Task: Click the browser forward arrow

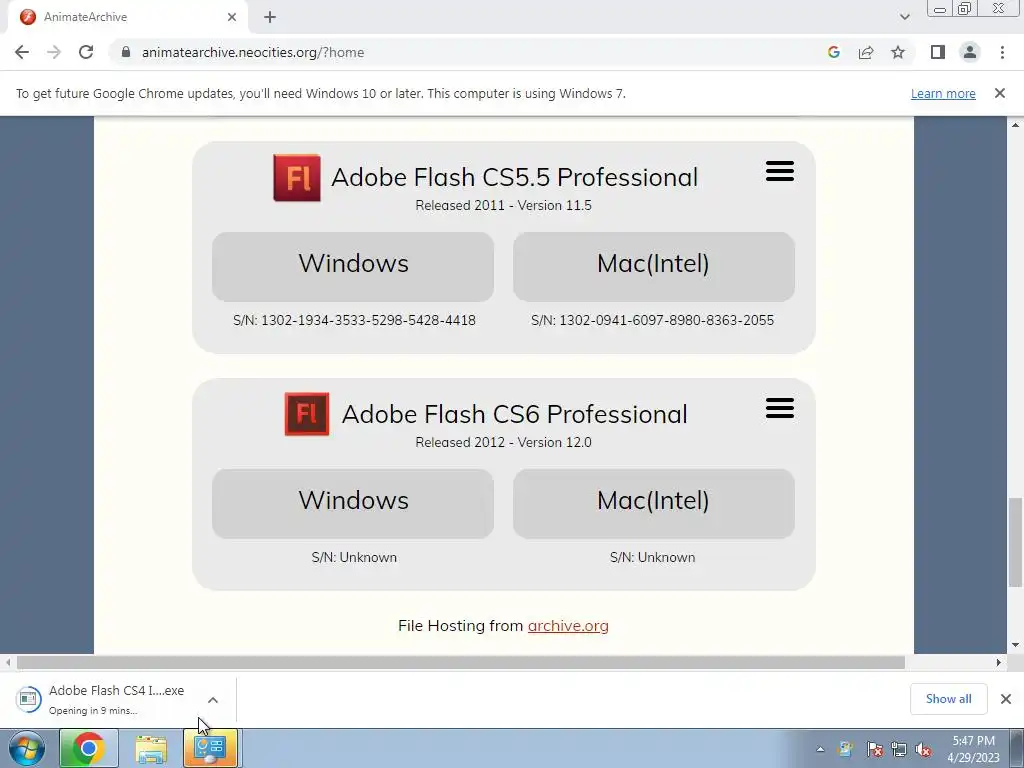Action: point(54,52)
